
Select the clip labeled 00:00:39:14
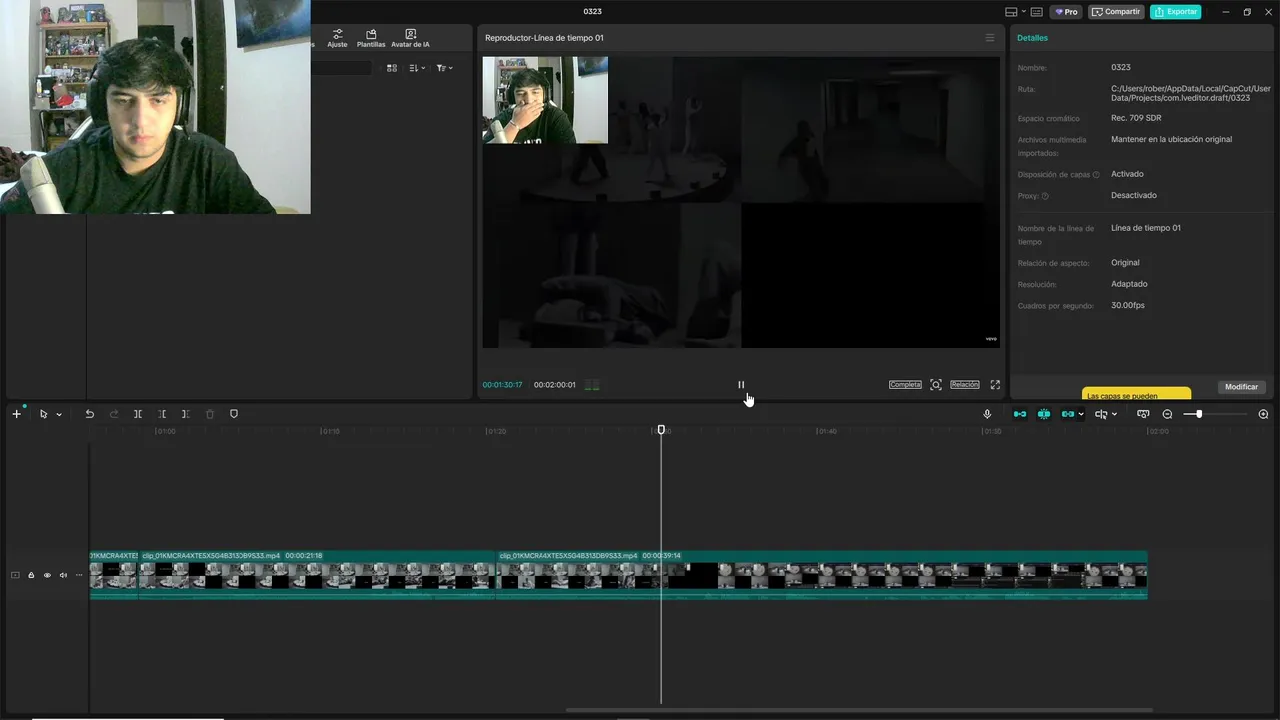coord(822,575)
